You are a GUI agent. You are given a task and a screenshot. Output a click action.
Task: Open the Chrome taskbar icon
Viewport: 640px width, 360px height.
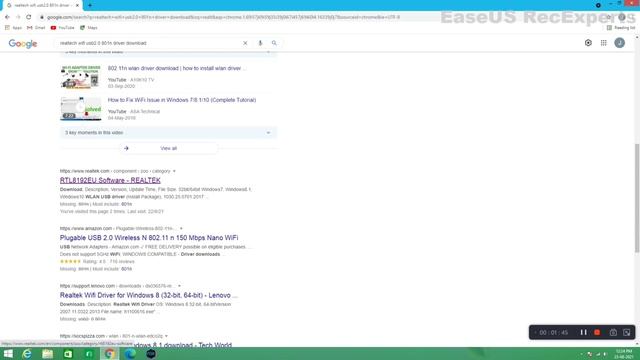[x=109, y=354]
